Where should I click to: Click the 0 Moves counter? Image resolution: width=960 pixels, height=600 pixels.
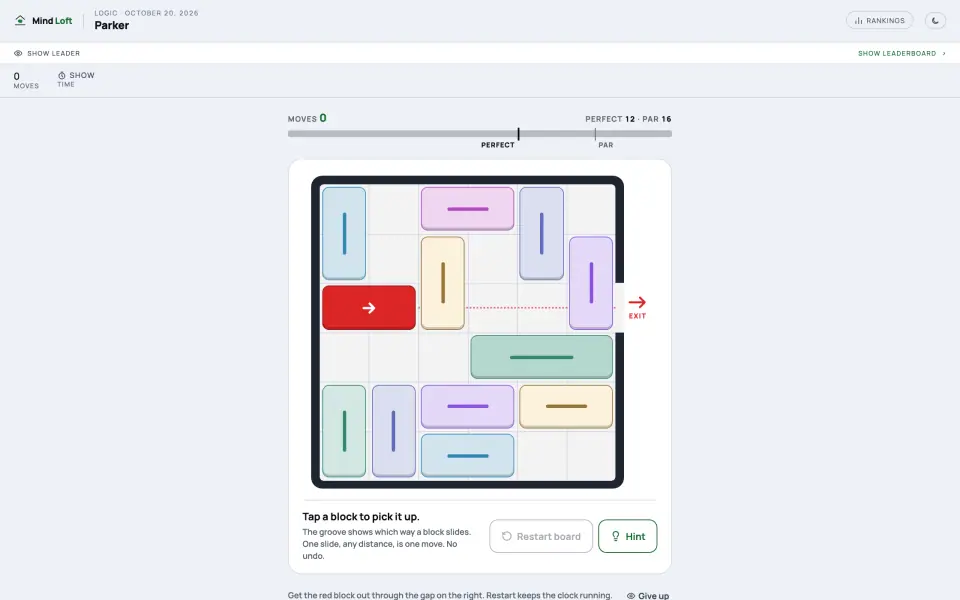click(x=26, y=80)
